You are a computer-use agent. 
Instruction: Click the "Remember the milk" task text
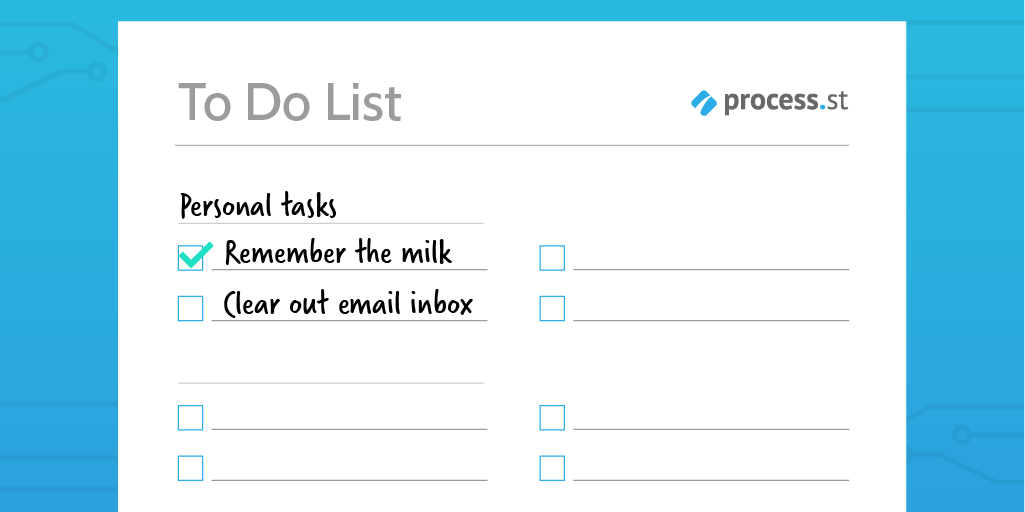338,253
